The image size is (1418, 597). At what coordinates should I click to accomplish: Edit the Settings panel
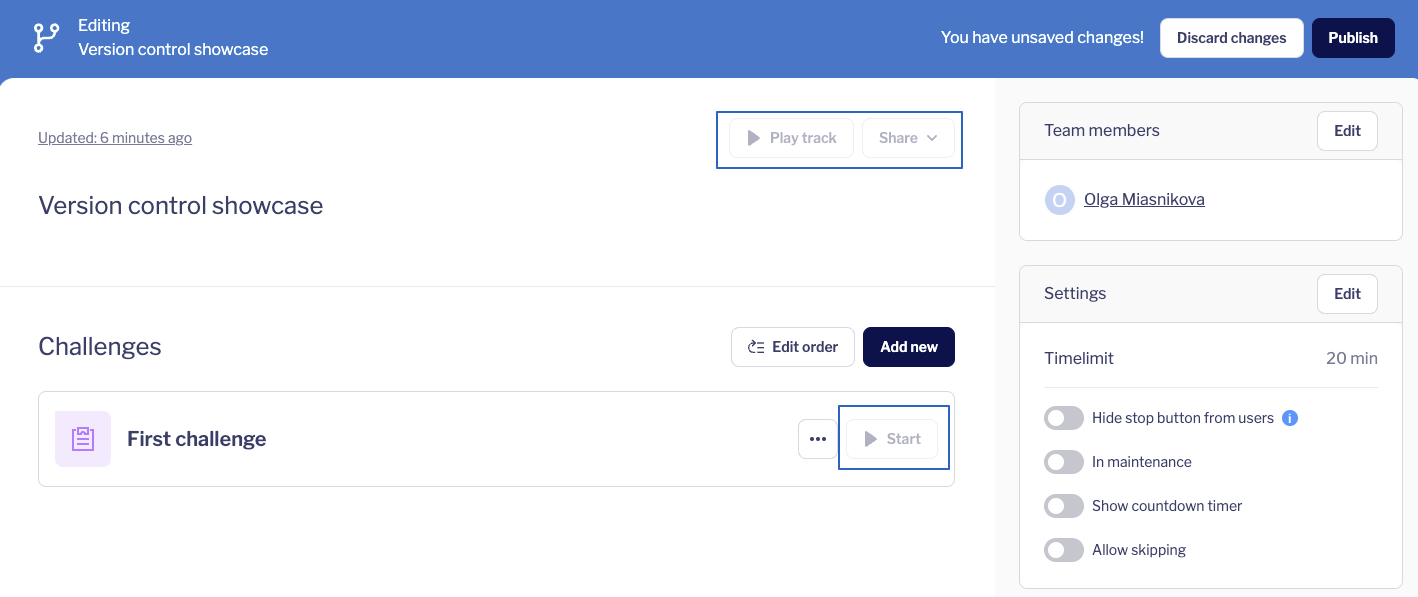pos(1347,294)
